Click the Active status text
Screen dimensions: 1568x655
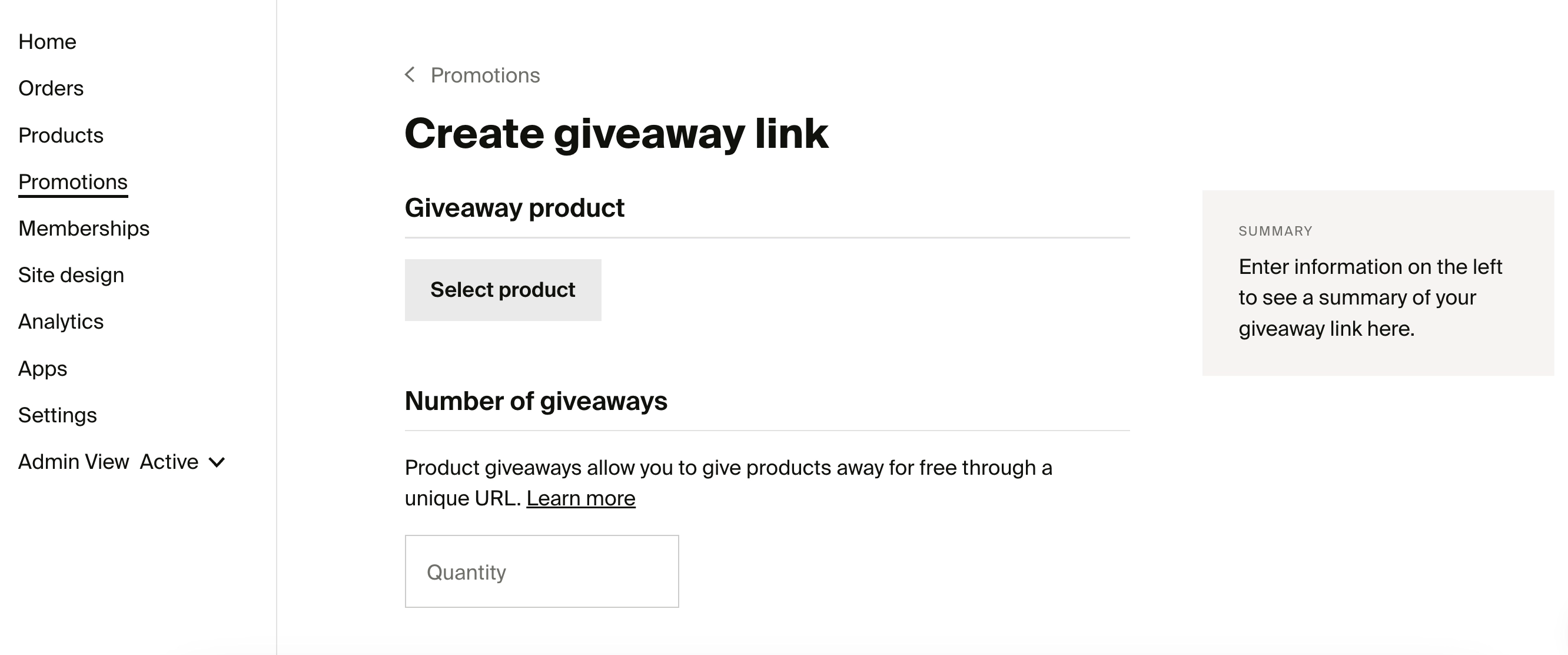pos(169,462)
